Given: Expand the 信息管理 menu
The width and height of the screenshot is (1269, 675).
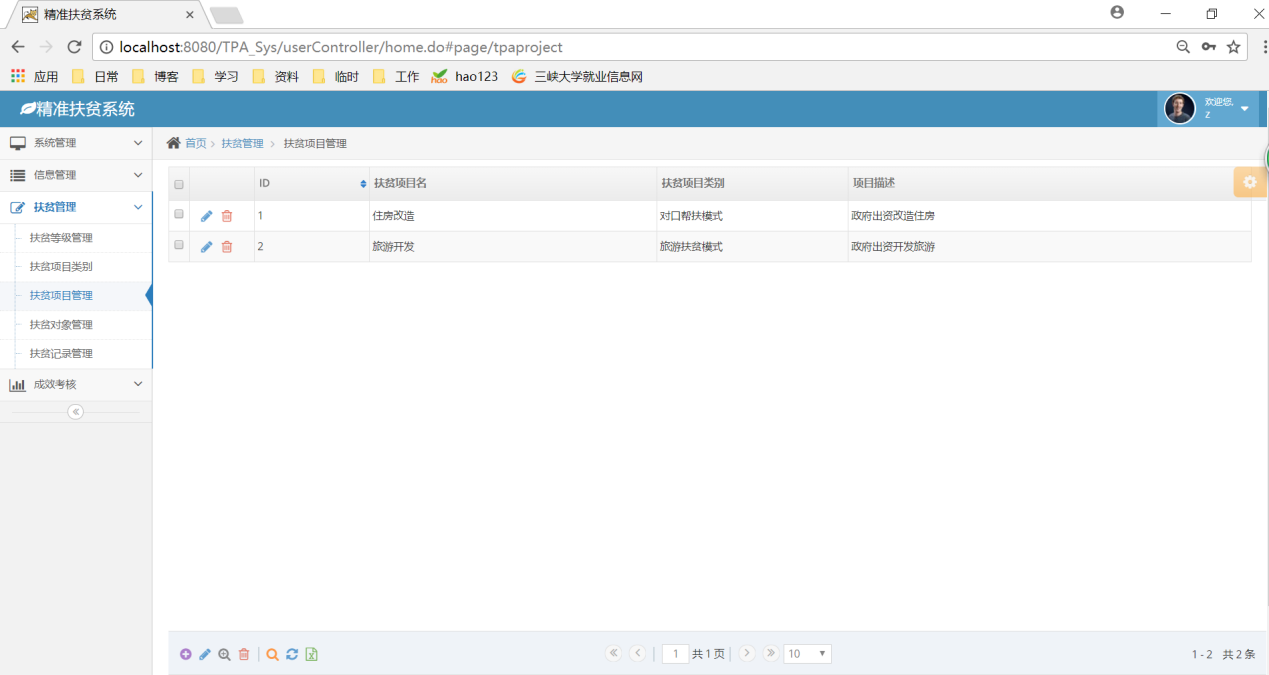Looking at the screenshot, I should [x=76, y=175].
